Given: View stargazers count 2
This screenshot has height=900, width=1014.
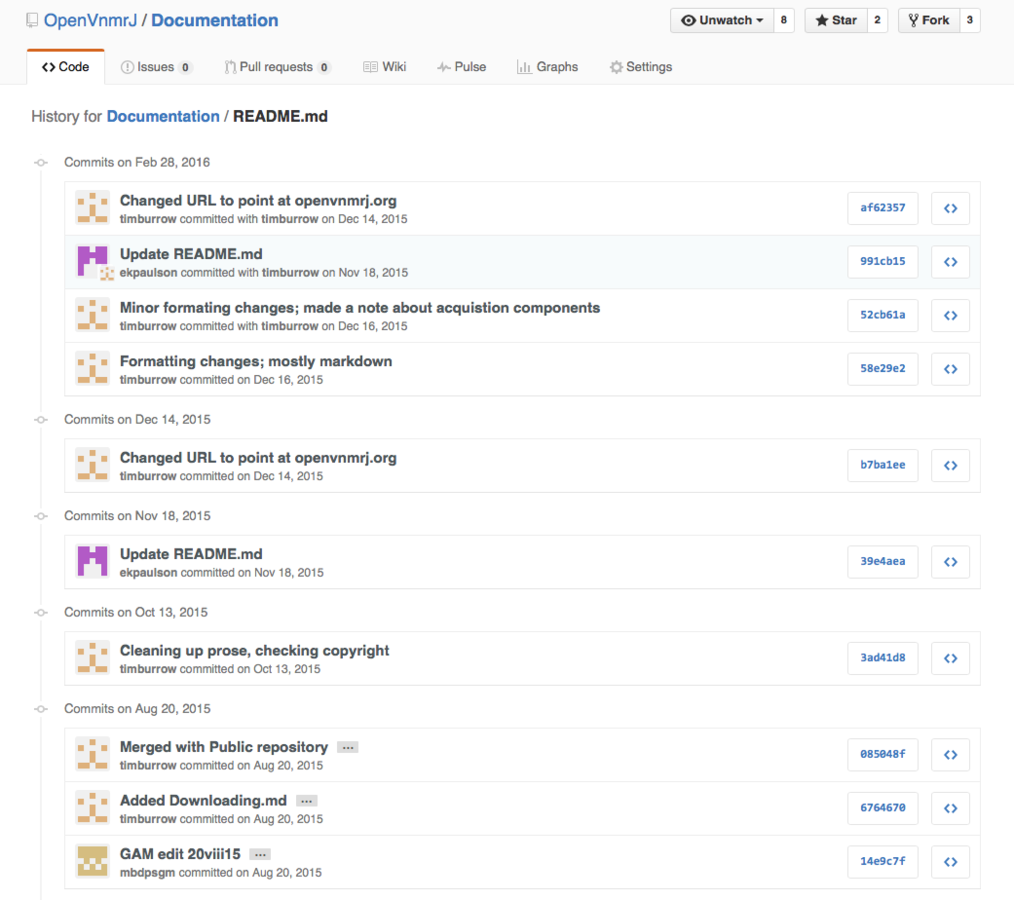Looking at the screenshot, I should pyautogui.click(x=877, y=20).
